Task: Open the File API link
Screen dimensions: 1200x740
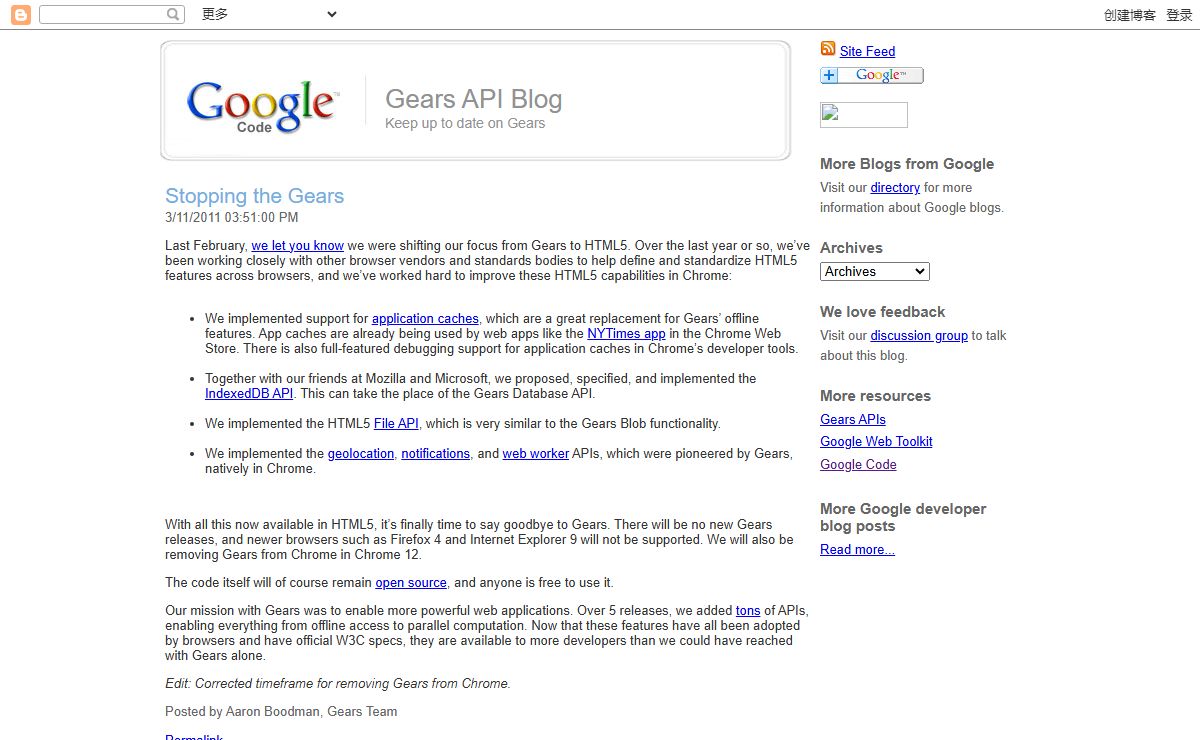Action: click(396, 423)
